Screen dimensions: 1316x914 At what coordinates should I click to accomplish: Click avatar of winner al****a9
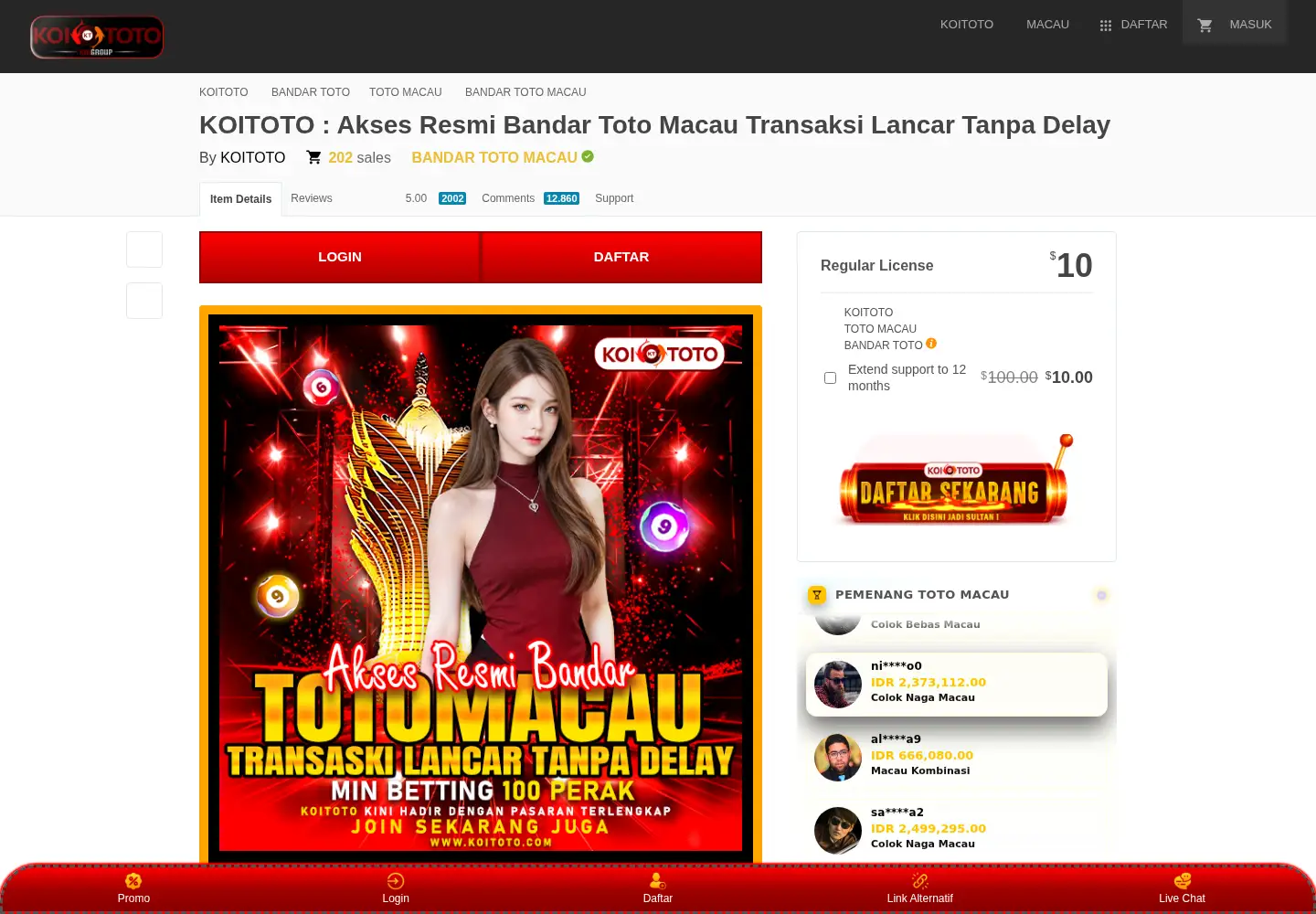click(838, 758)
